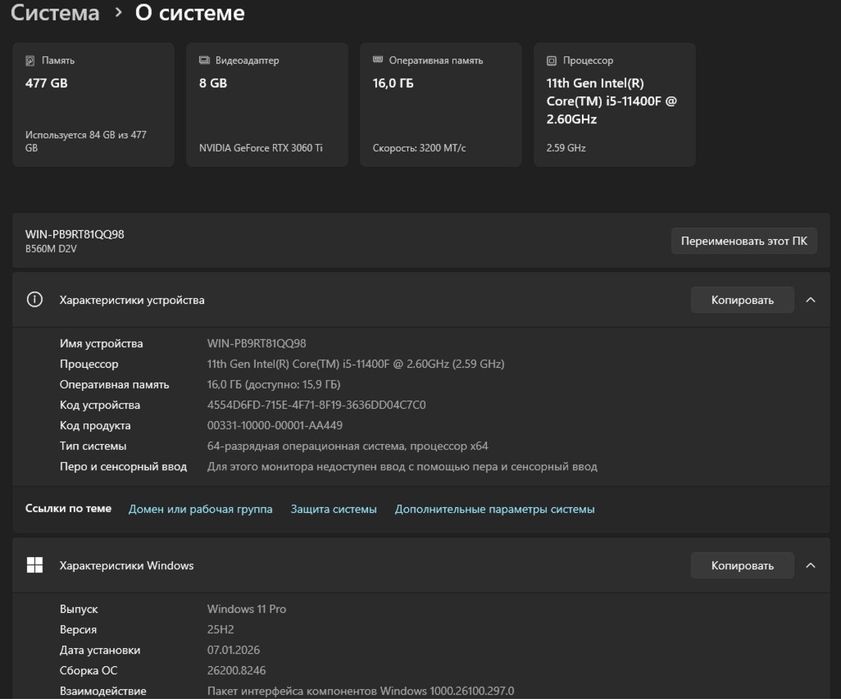Click the breadcrumb chevron after Система

pos(118,13)
